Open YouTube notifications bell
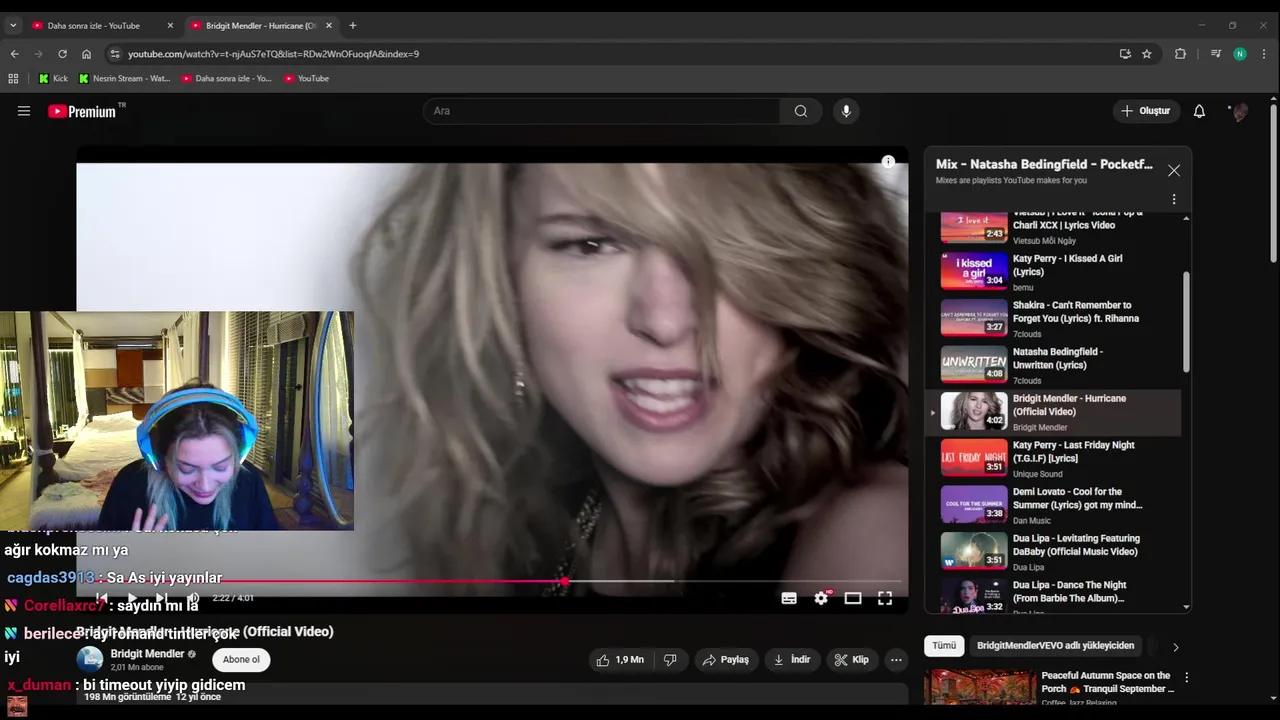 click(1199, 111)
